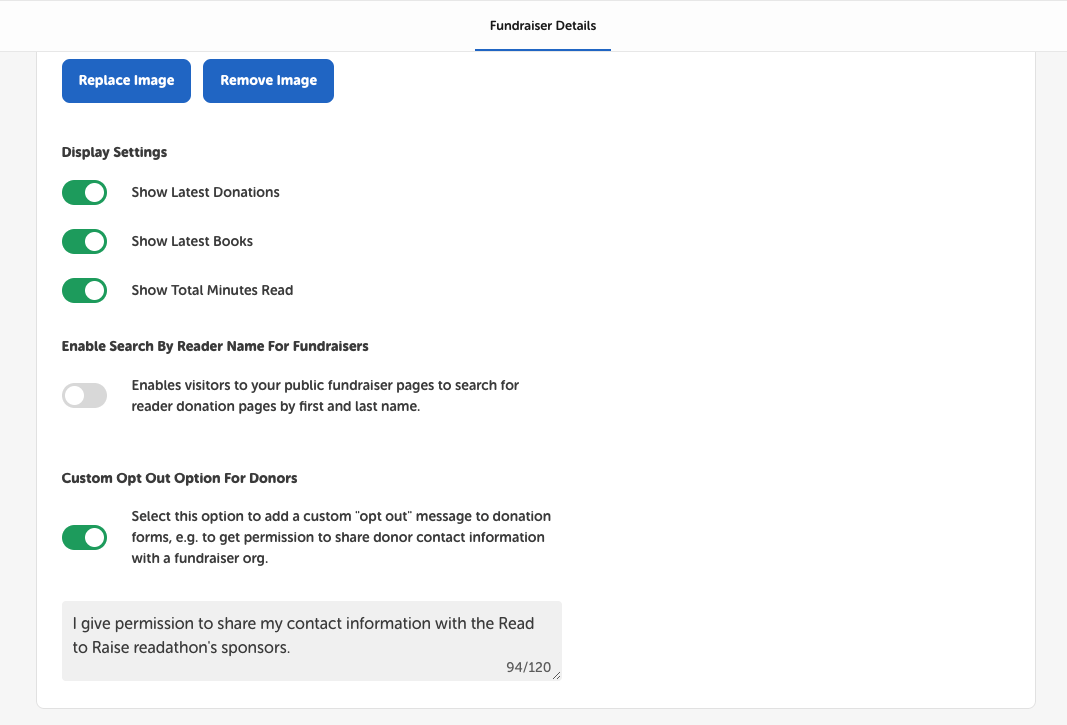Click the Custom Opt Out Option heading

(179, 478)
